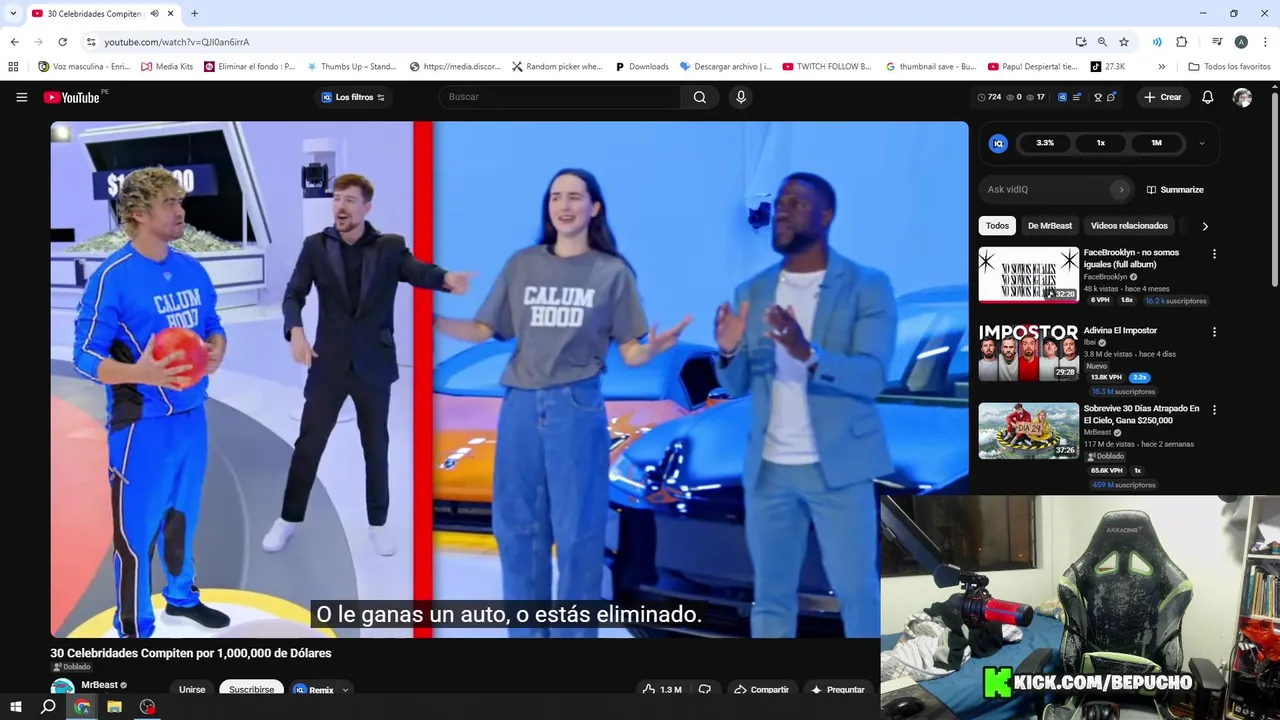Select the 3.3% vidIQ stat pill

point(1045,143)
